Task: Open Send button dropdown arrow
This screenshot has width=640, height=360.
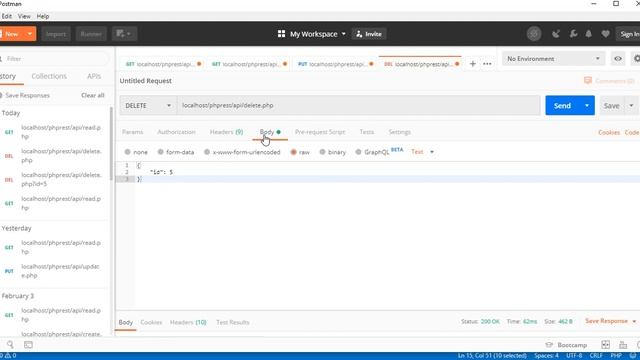Action: (587, 106)
